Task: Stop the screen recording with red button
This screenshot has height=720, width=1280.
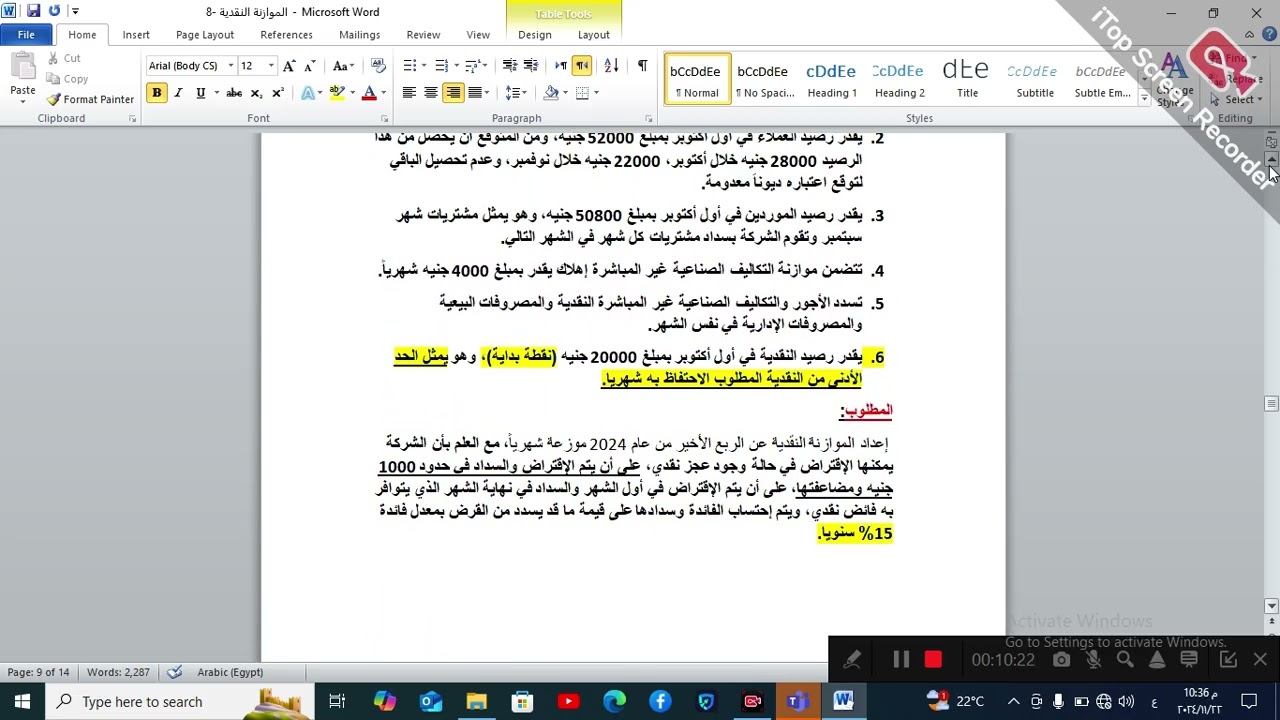Action: pos(933,660)
